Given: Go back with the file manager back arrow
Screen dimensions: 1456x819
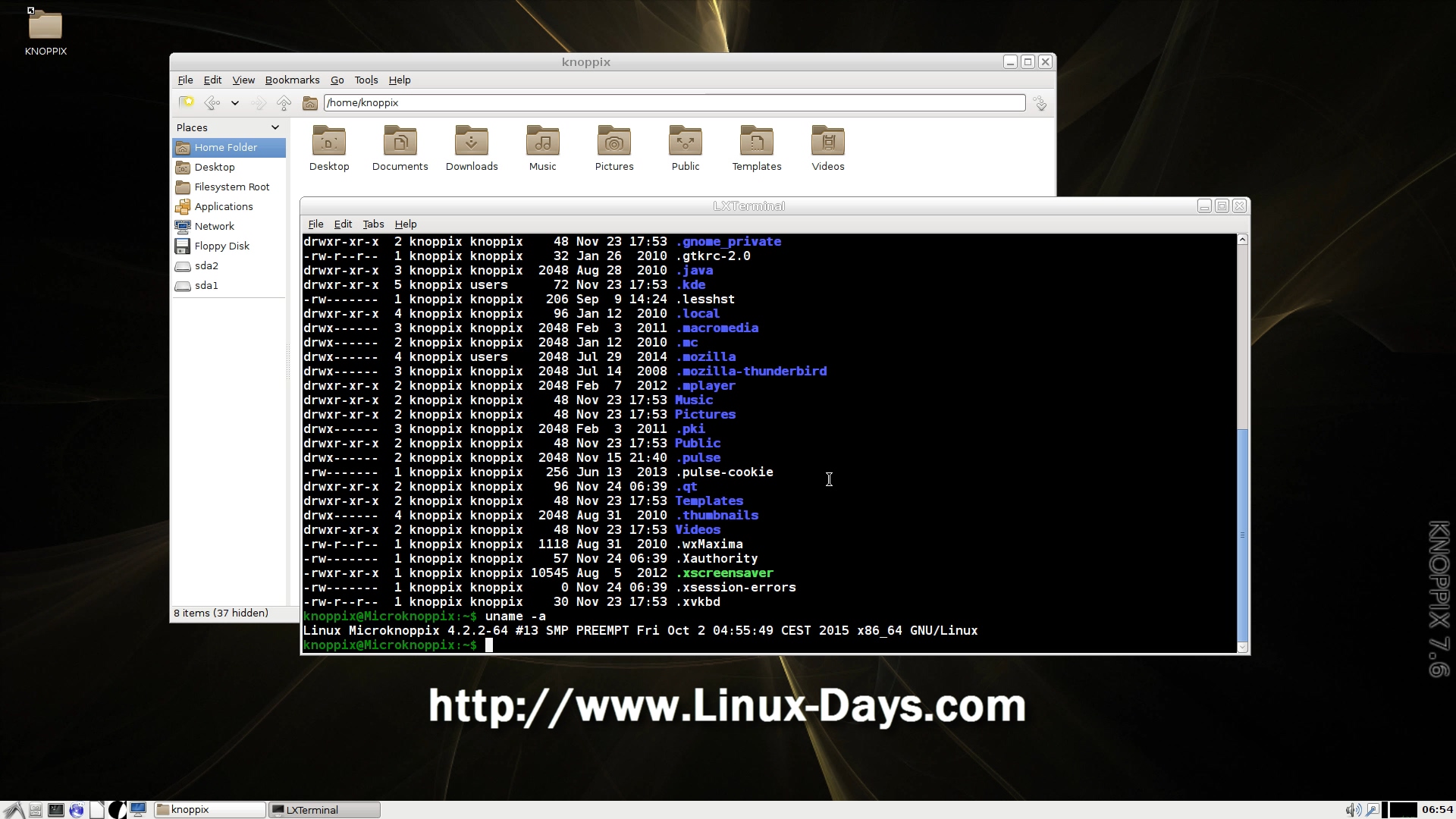Looking at the screenshot, I should [212, 102].
